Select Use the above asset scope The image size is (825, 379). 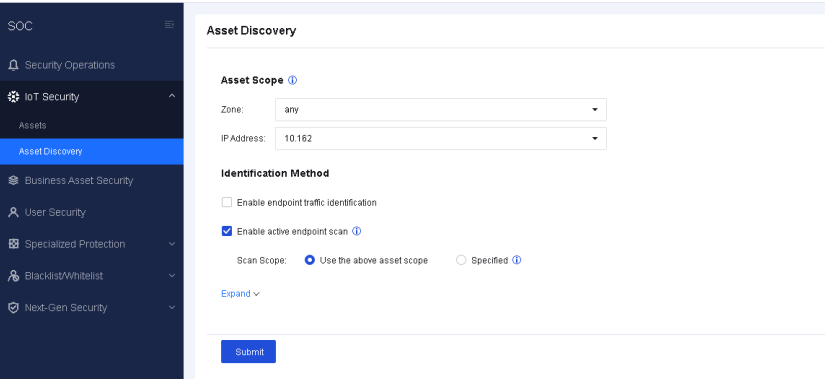pos(310,260)
